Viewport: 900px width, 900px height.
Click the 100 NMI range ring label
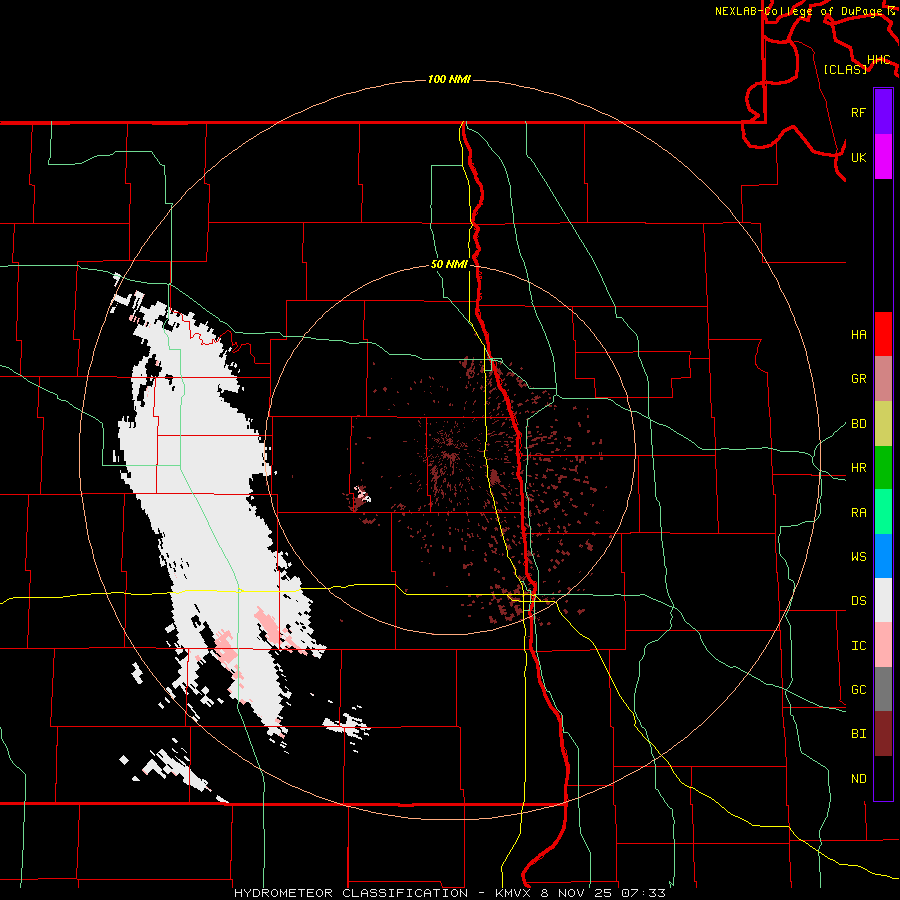(x=449, y=79)
